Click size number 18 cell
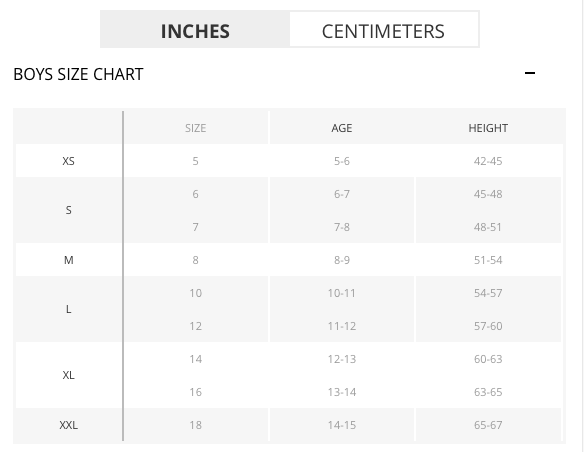Screen dimensions: 584x452 point(196,425)
